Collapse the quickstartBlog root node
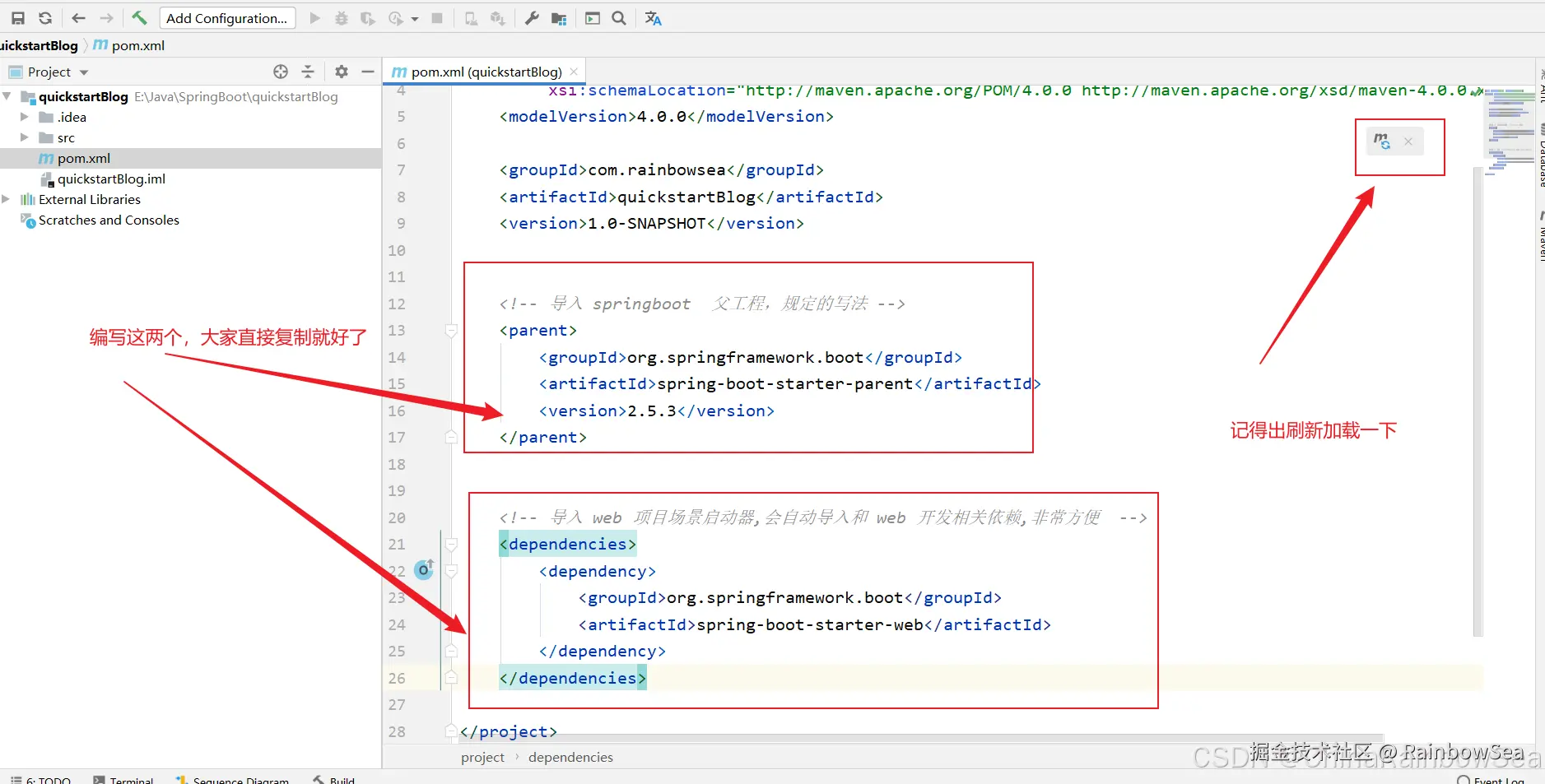 pos(7,96)
